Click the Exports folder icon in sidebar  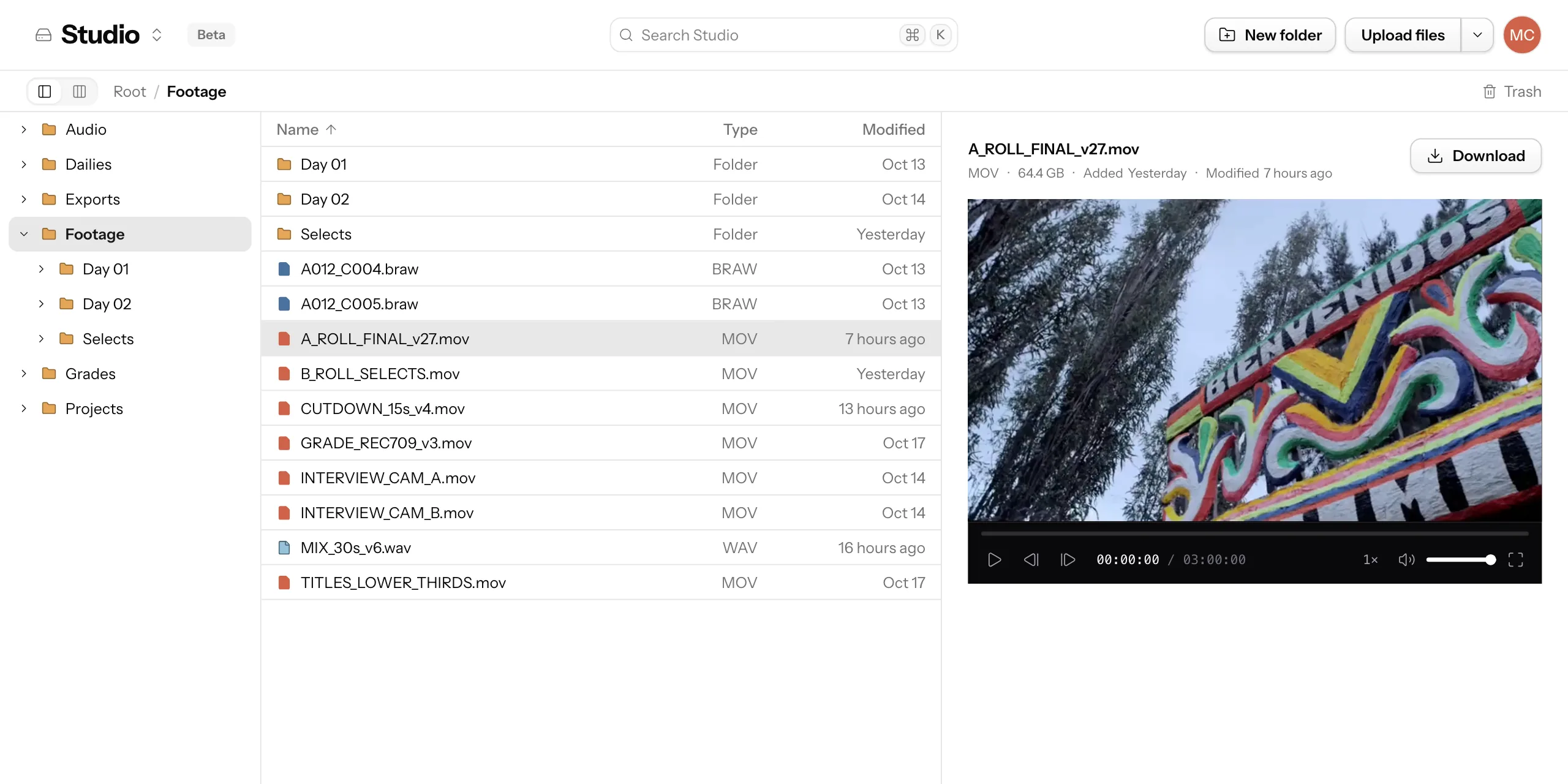tap(49, 199)
